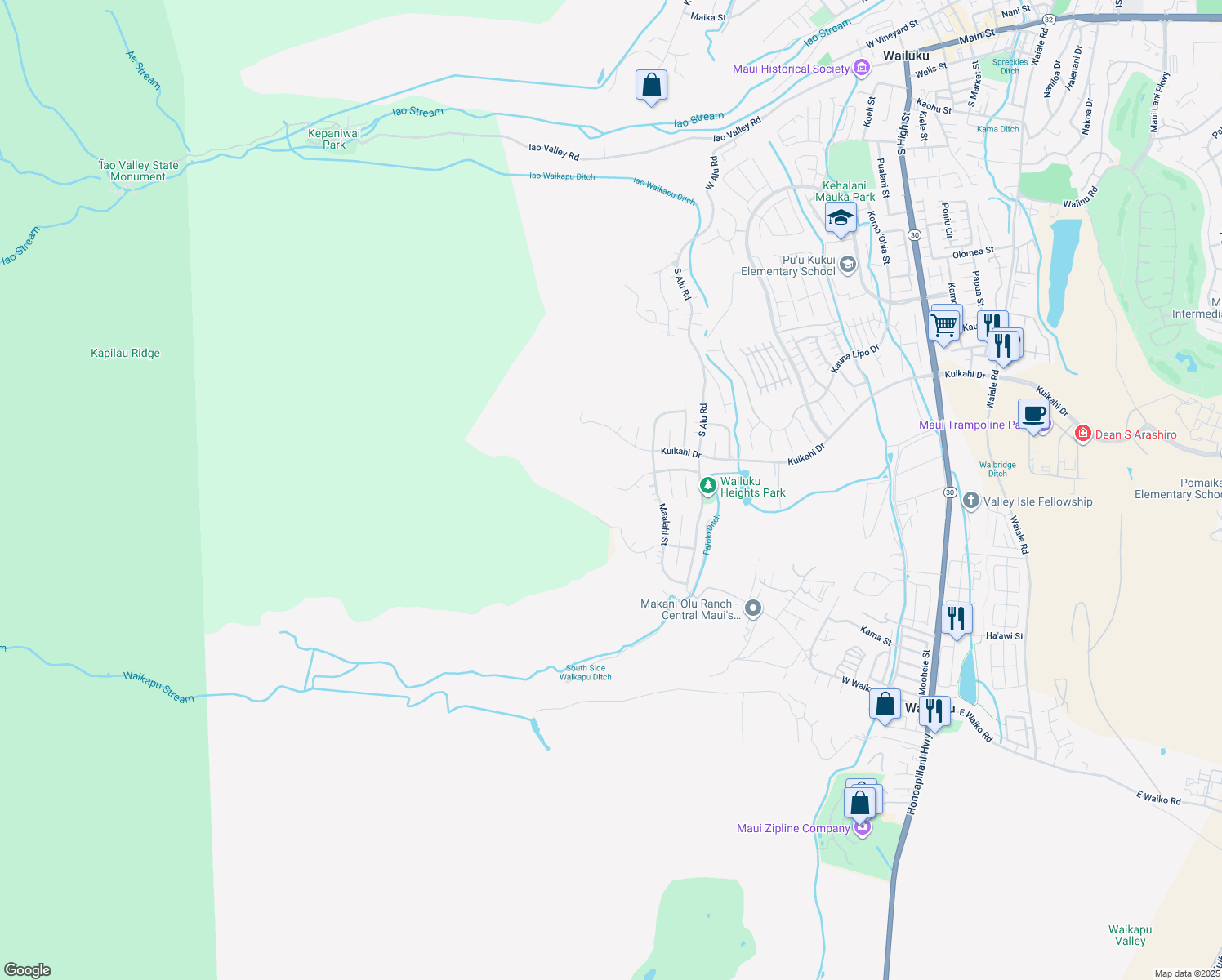Click the Kepaniwai Park label
Screen dimensions: 1222x980
pos(334,139)
